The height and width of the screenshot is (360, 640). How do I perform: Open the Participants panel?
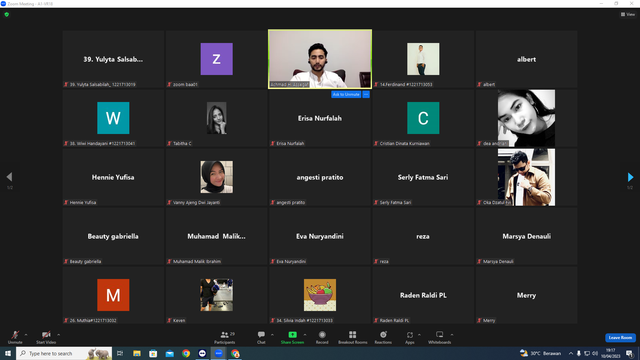pyautogui.click(x=225, y=337)
